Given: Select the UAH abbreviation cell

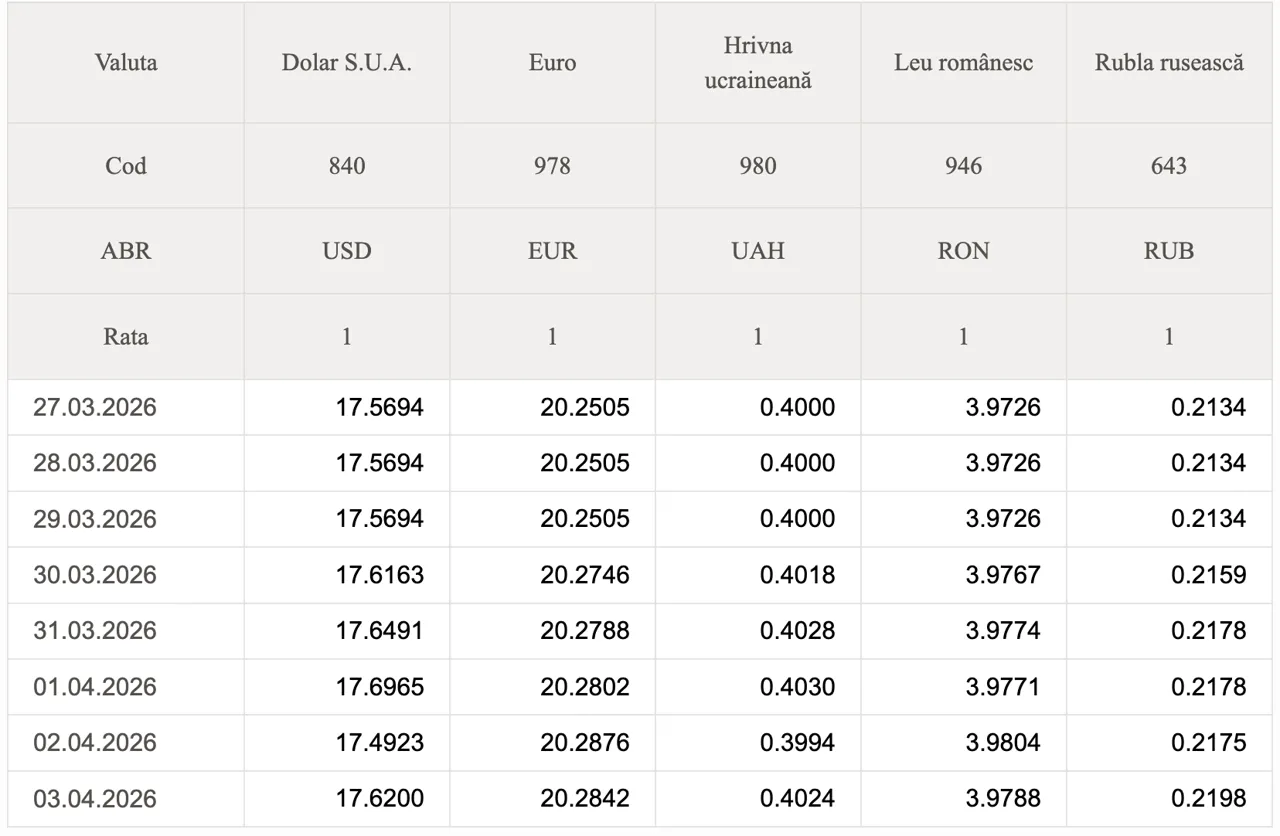Looking at the screenshot, I should click(x=757, y=251).
